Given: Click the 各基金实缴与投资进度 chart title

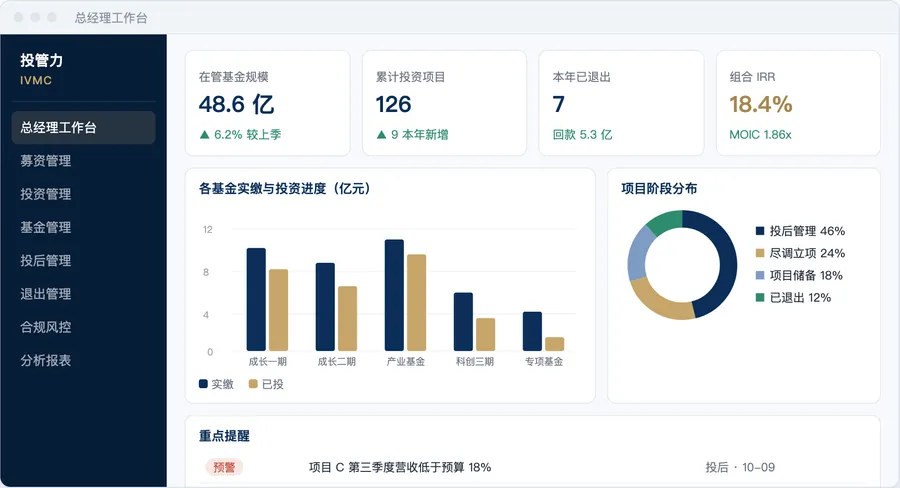Looking at the screenshot, I should (x=285, y=188).
